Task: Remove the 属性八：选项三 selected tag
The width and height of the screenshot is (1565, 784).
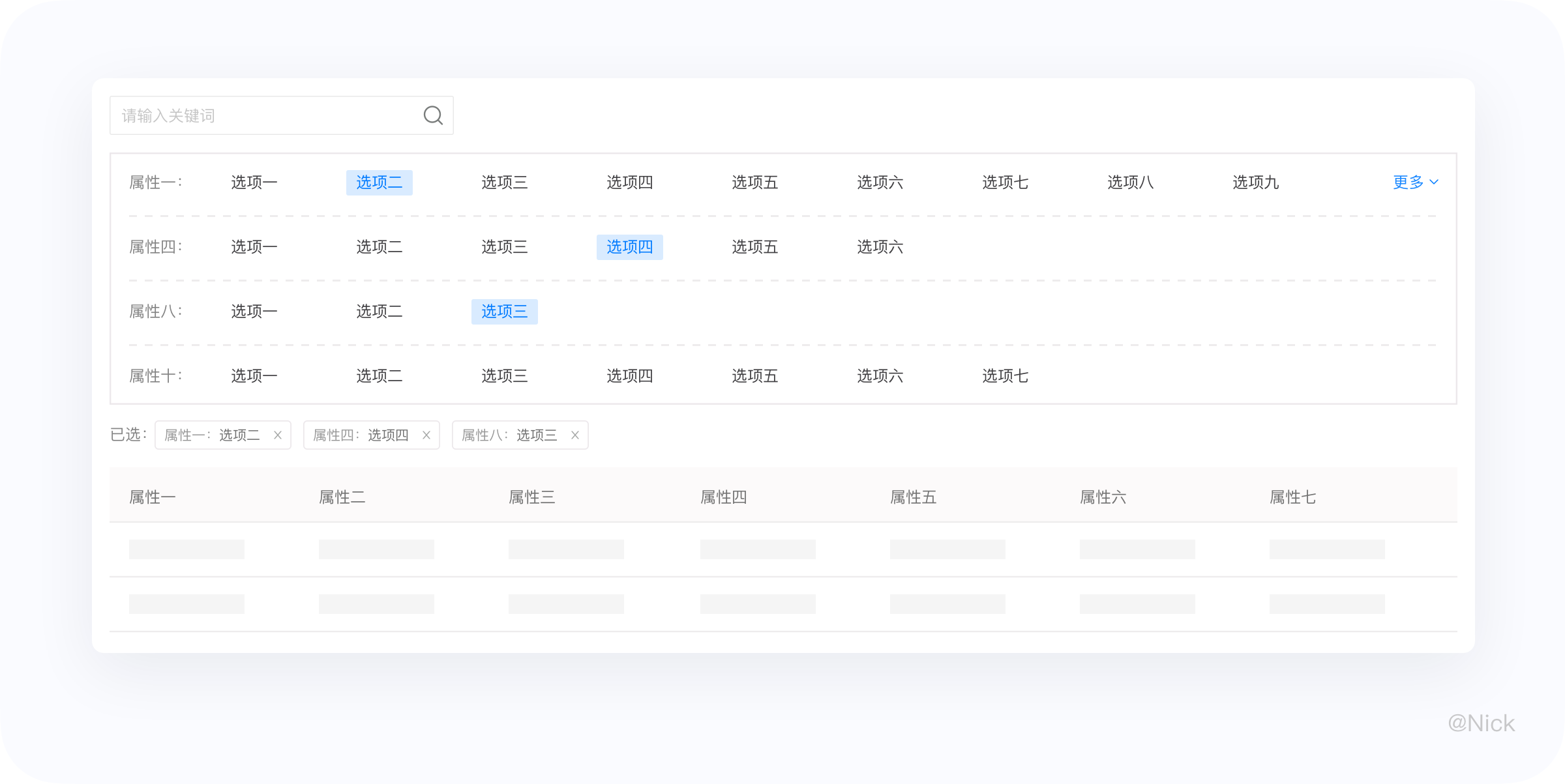Action: click(575, 435)
